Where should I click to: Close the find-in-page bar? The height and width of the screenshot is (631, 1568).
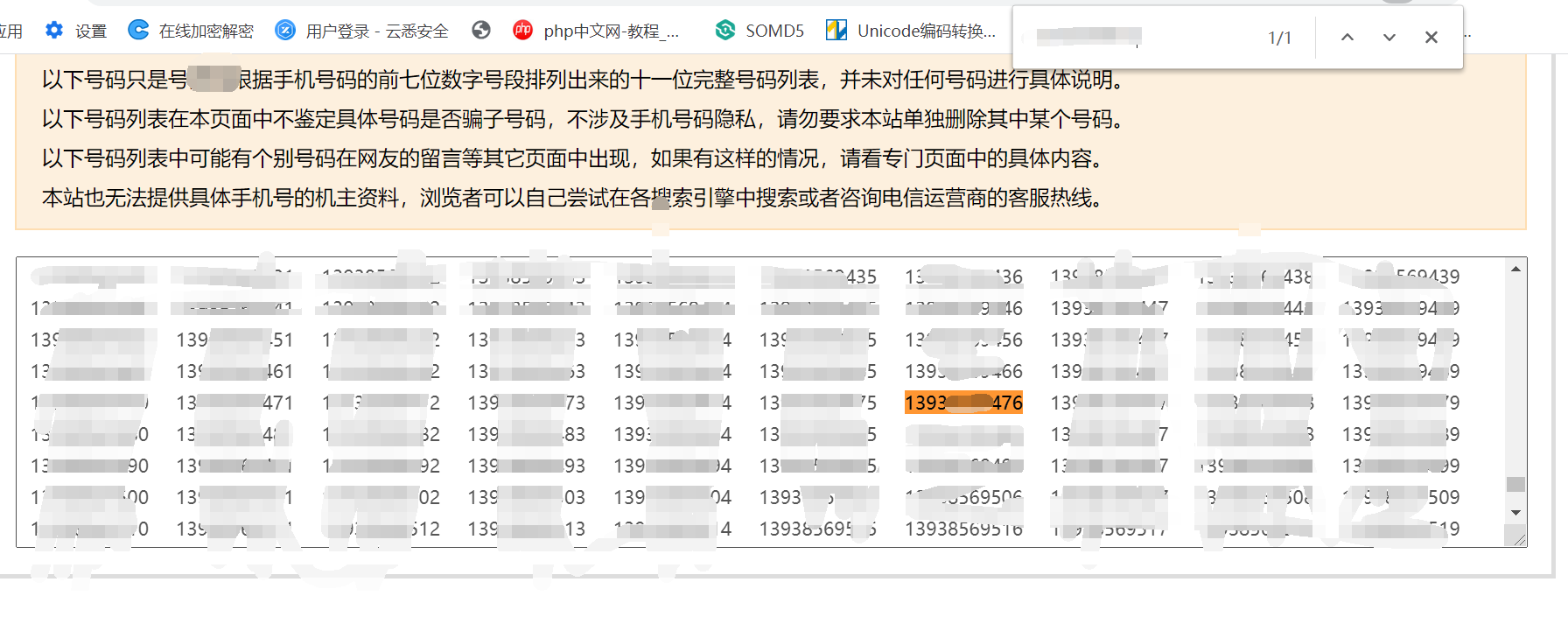click(x=1431, y=38)
